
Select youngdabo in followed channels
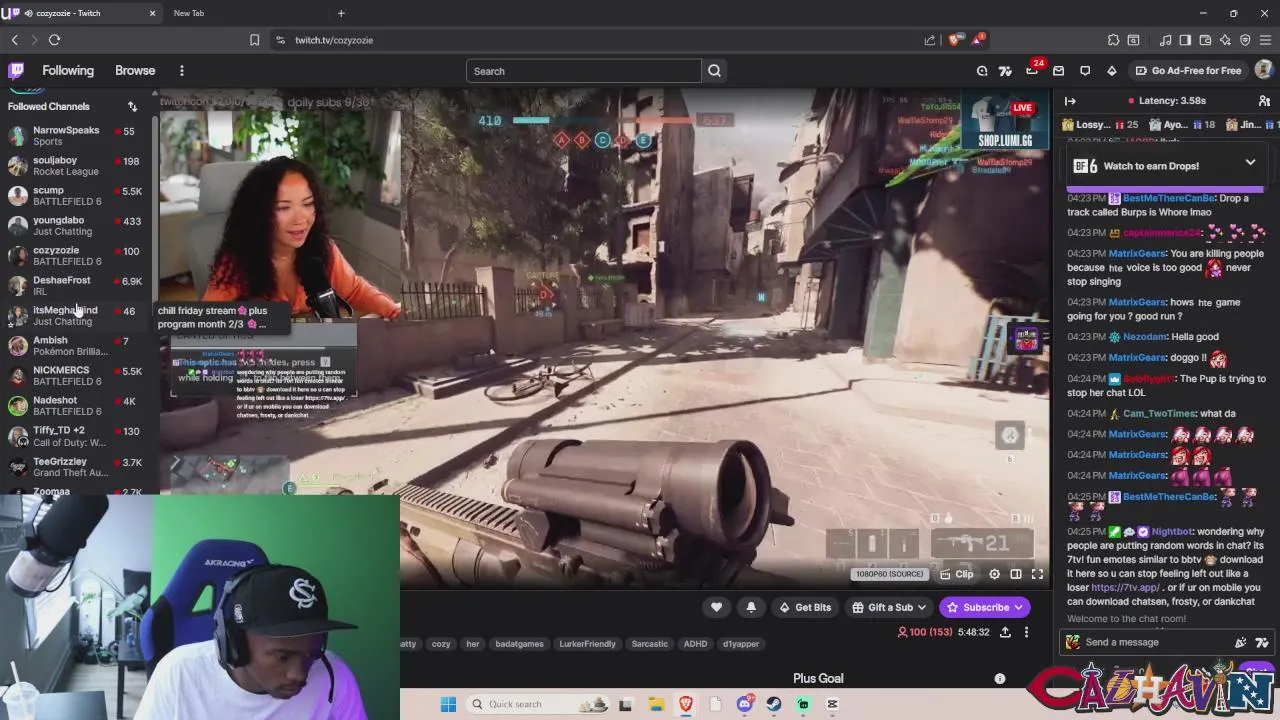coord(75,226)
